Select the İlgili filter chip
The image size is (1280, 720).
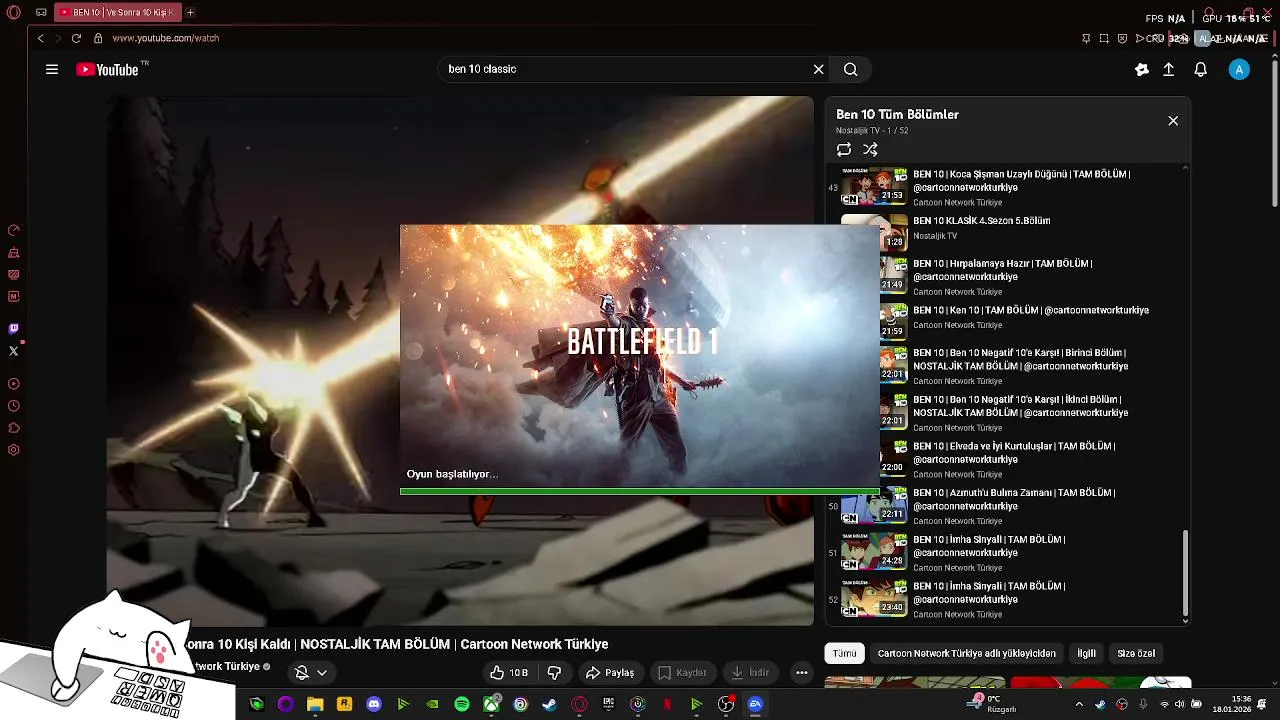[x=1087, y=653]
